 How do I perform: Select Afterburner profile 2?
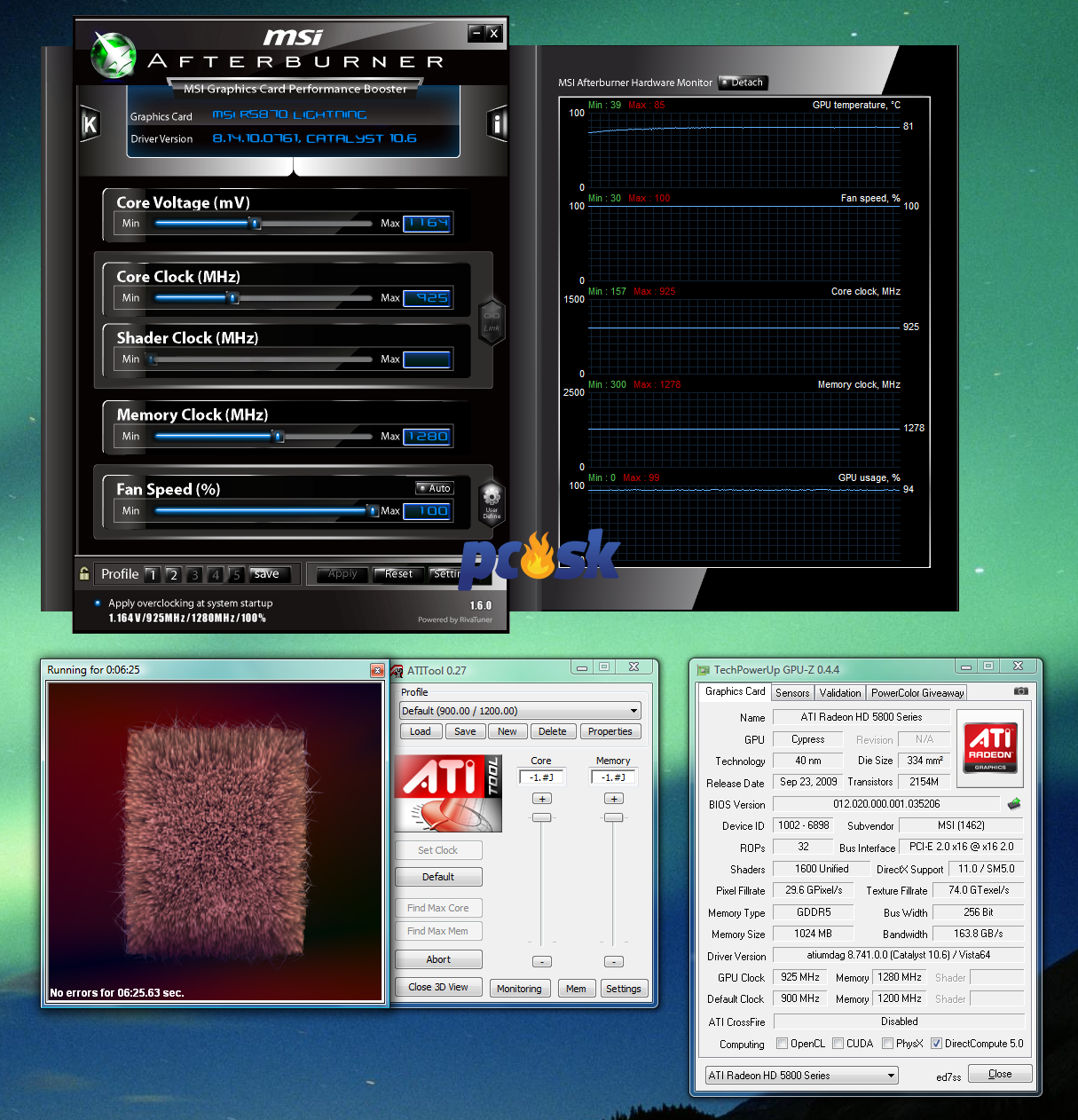coord(173,575)
